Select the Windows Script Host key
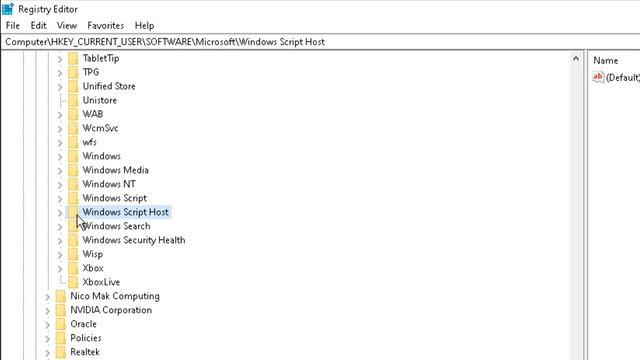Viewport: 640px width, 360px height. 125,212
